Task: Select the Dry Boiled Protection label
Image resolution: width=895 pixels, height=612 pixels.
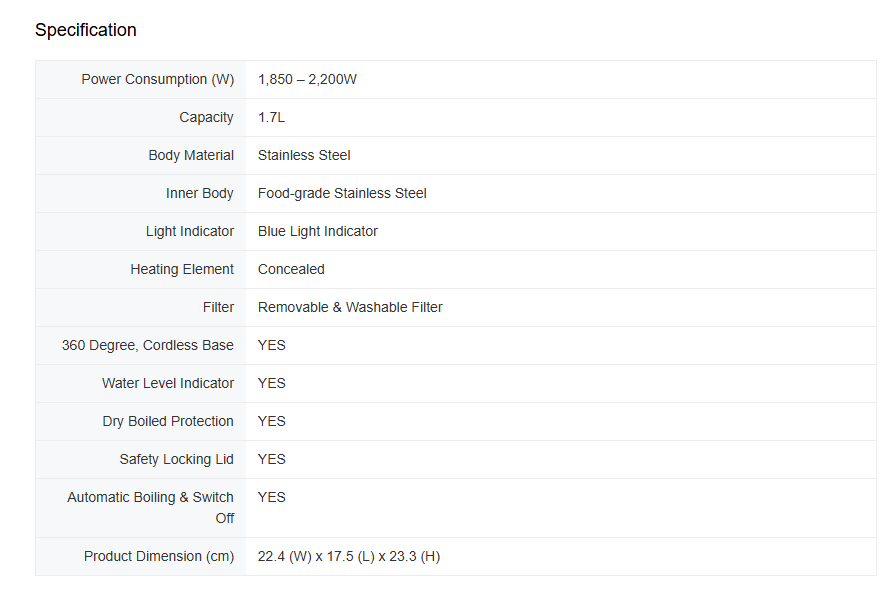Action: [x=168, y=421]
